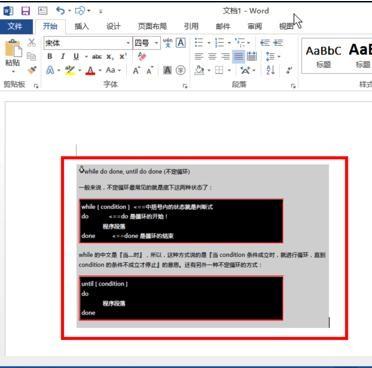Switch to the 设计 (Design) tab

click(113, 26)
